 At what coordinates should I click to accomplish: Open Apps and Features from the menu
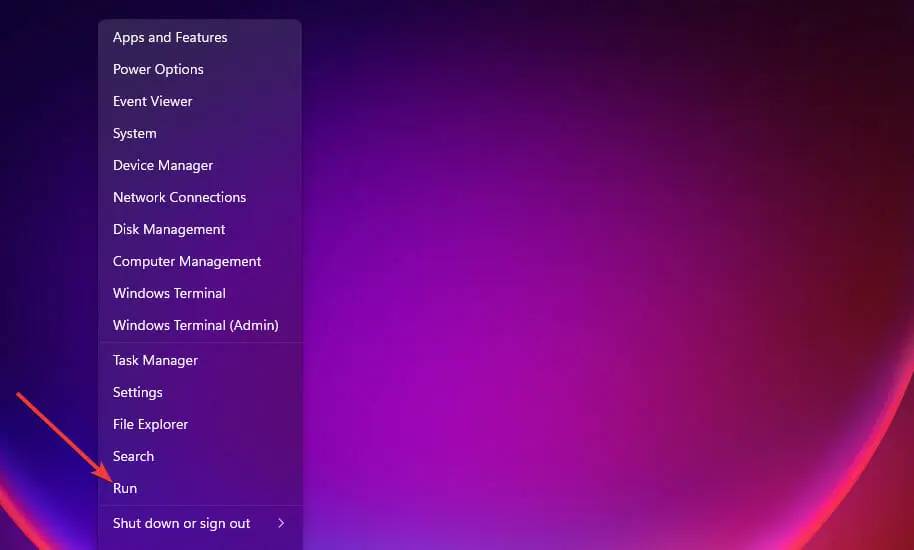click(x=170, y=37)
